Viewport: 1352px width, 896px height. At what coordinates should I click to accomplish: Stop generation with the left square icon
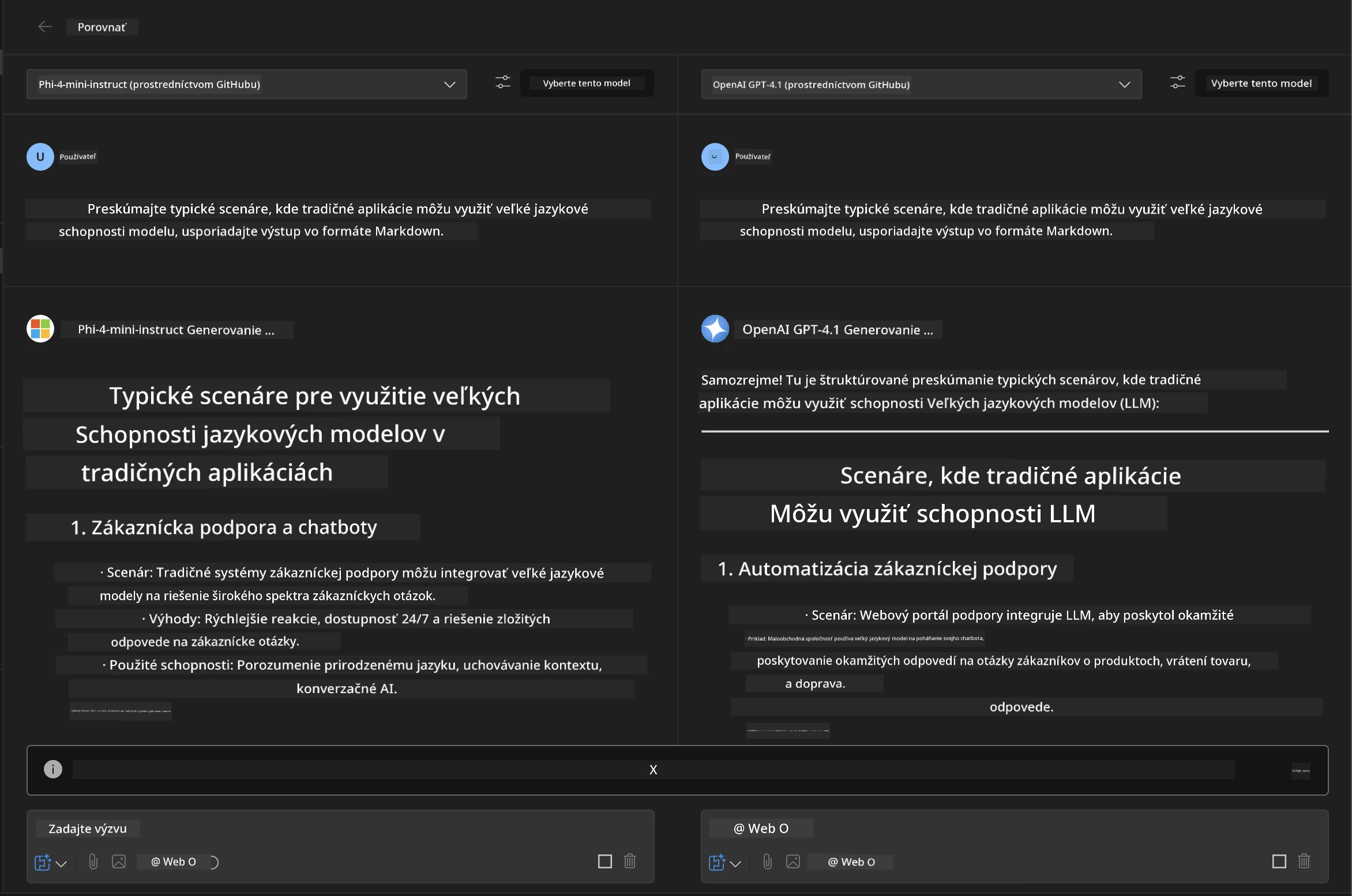pos(605,861)
